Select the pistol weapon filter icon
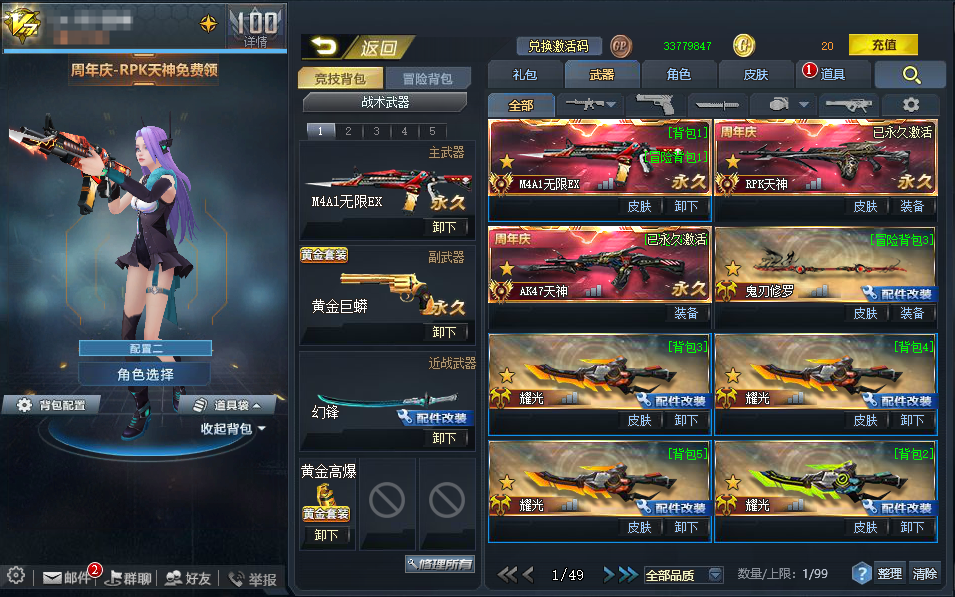Viewport: 955px width, 597px height. click(x=655, y=105)
